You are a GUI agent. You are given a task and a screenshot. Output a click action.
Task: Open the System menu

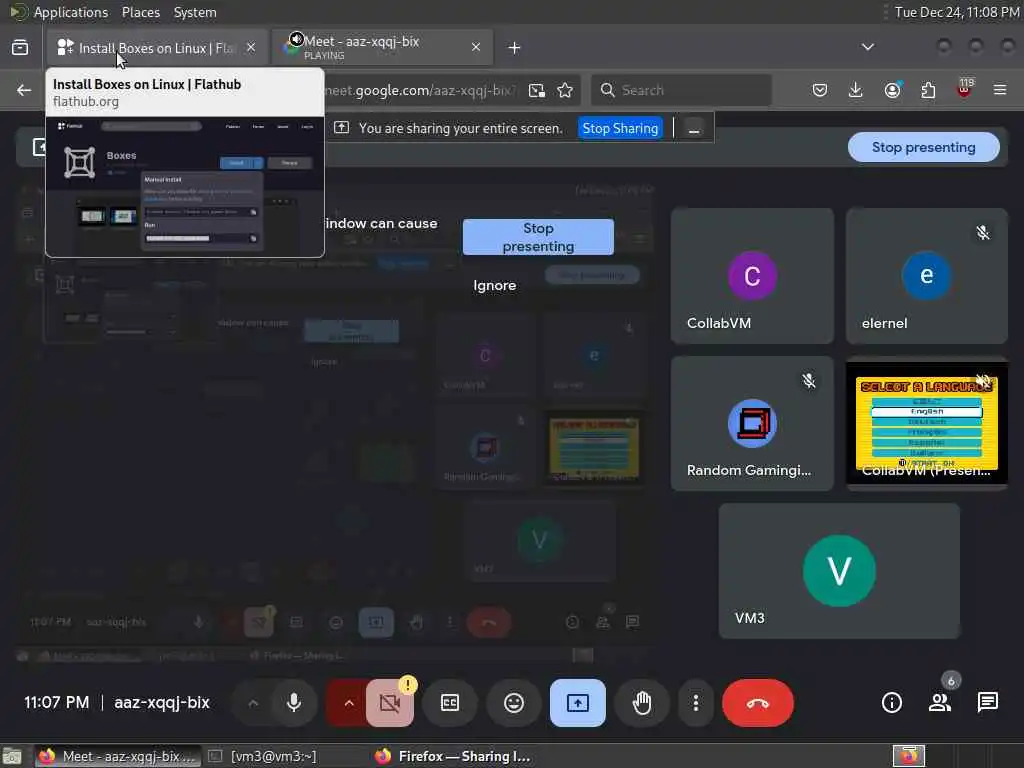coord(195,12)
